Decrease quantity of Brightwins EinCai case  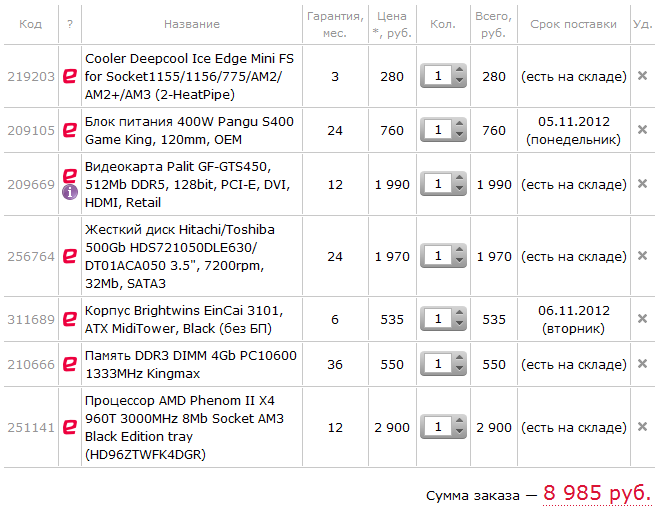pos(460,325)
